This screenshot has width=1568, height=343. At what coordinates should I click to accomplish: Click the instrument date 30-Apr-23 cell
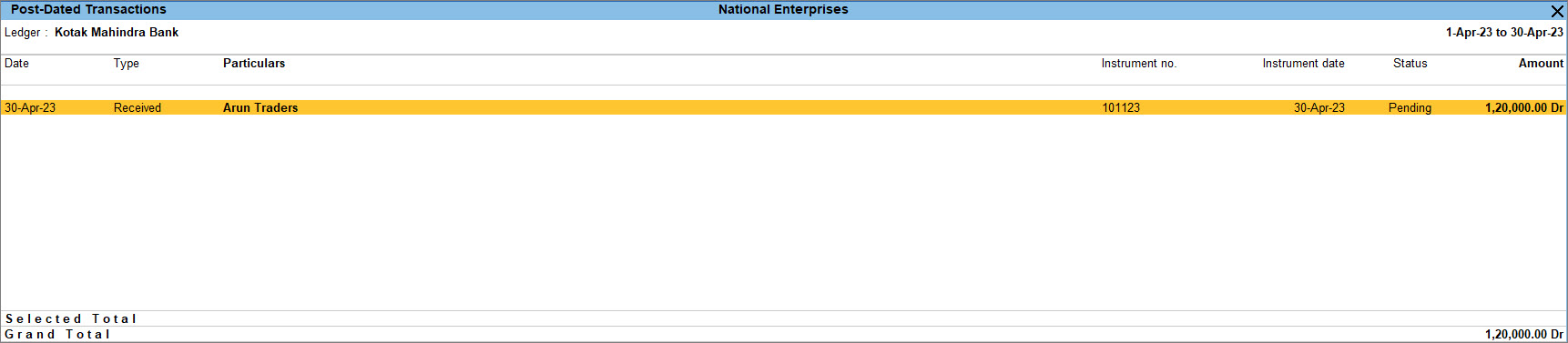click(1319, 107)
